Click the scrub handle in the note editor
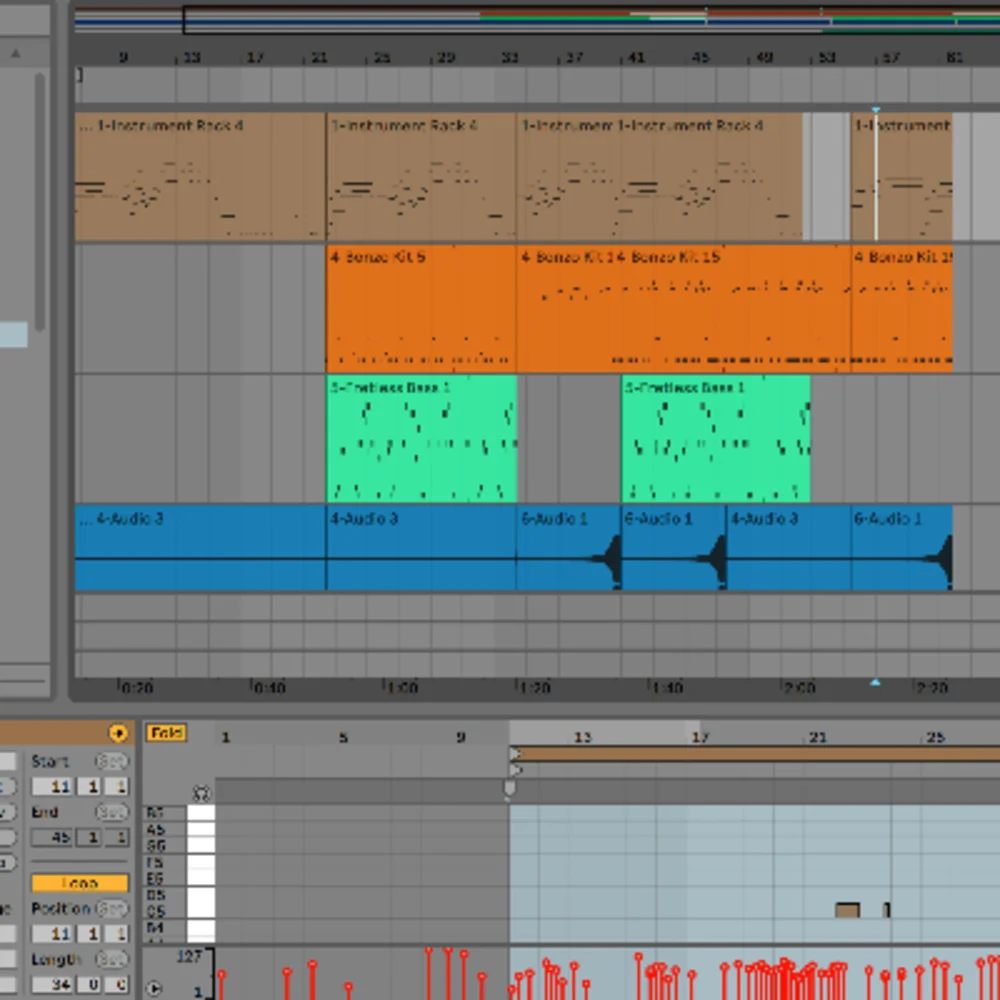The image size is (1000, 1000). (x=509, y=789)
